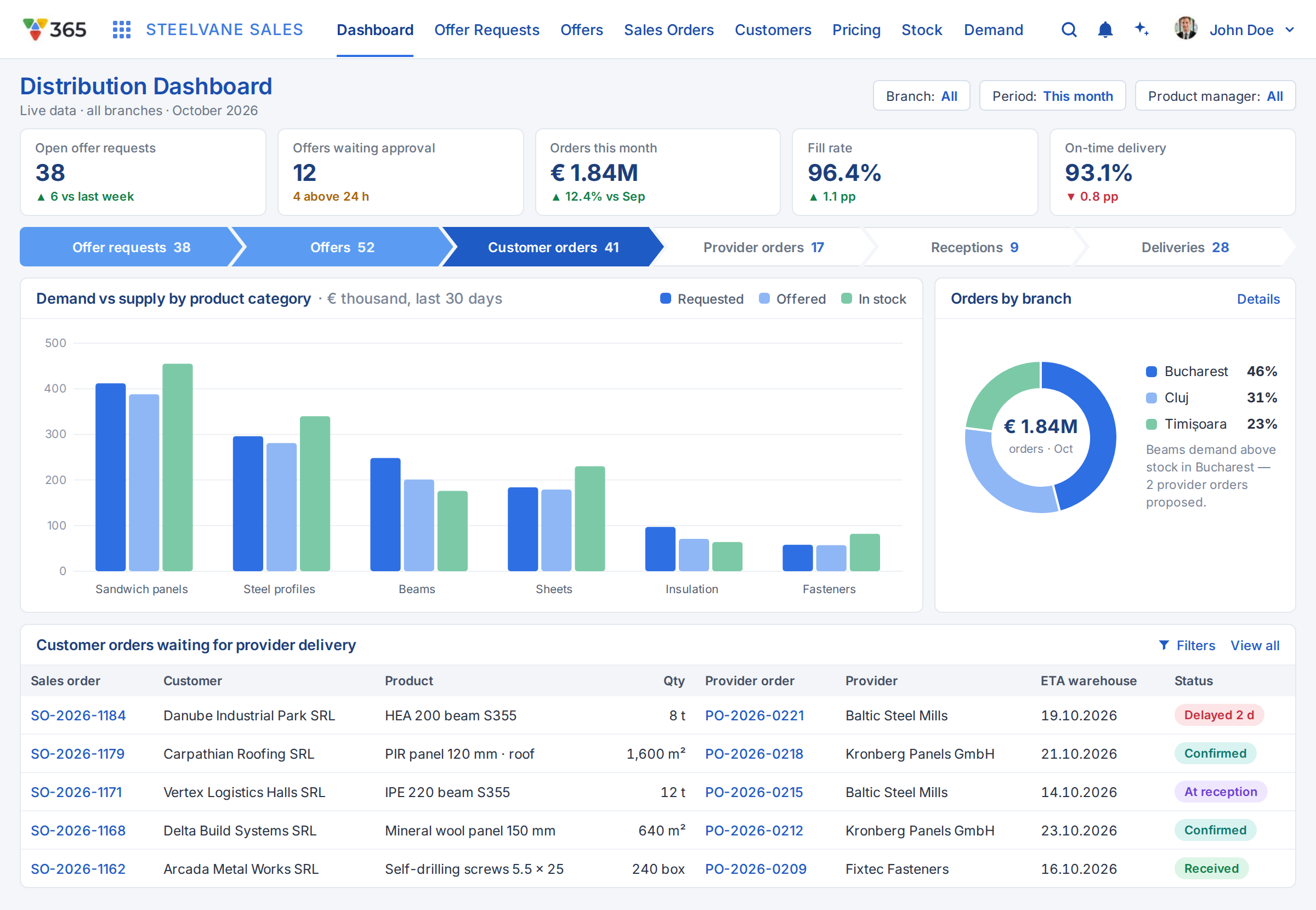
Task: Open the Fill rate 96.4% card
Action: tap(915, 172)
